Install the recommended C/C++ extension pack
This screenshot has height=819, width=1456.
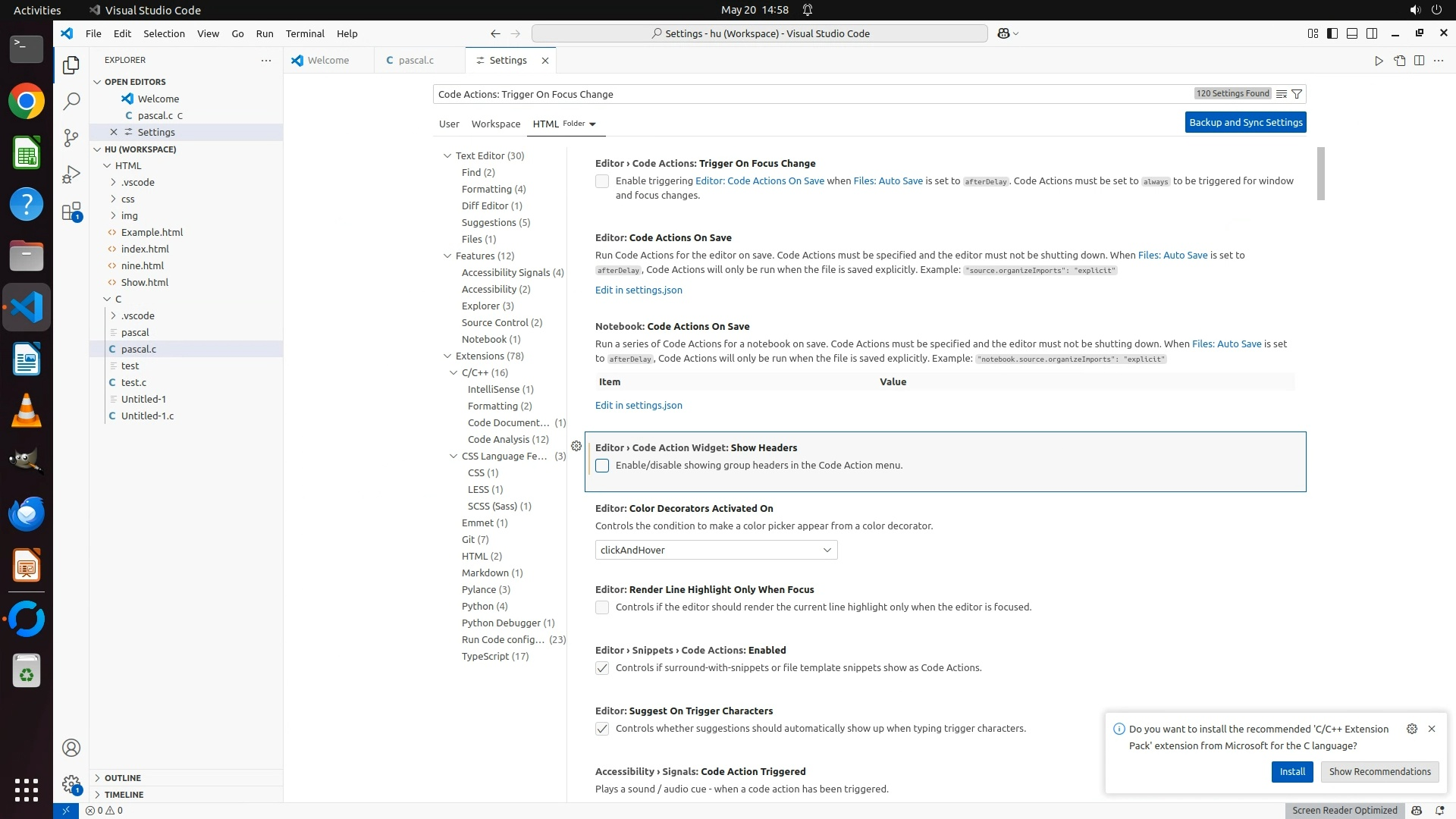point(1292,771)
